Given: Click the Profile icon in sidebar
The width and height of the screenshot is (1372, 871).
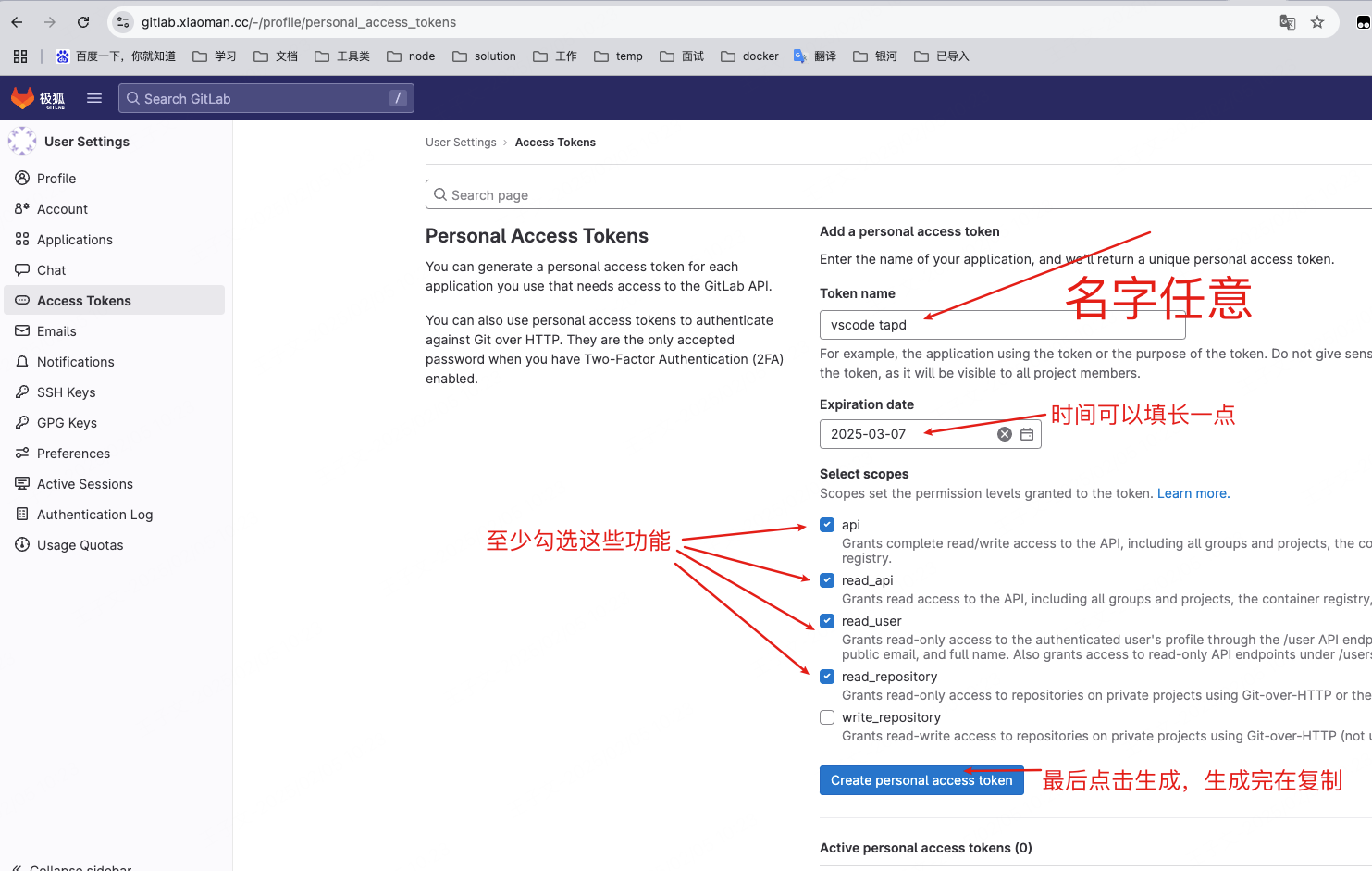Looking at the screenshot, I should pos(22,178).
